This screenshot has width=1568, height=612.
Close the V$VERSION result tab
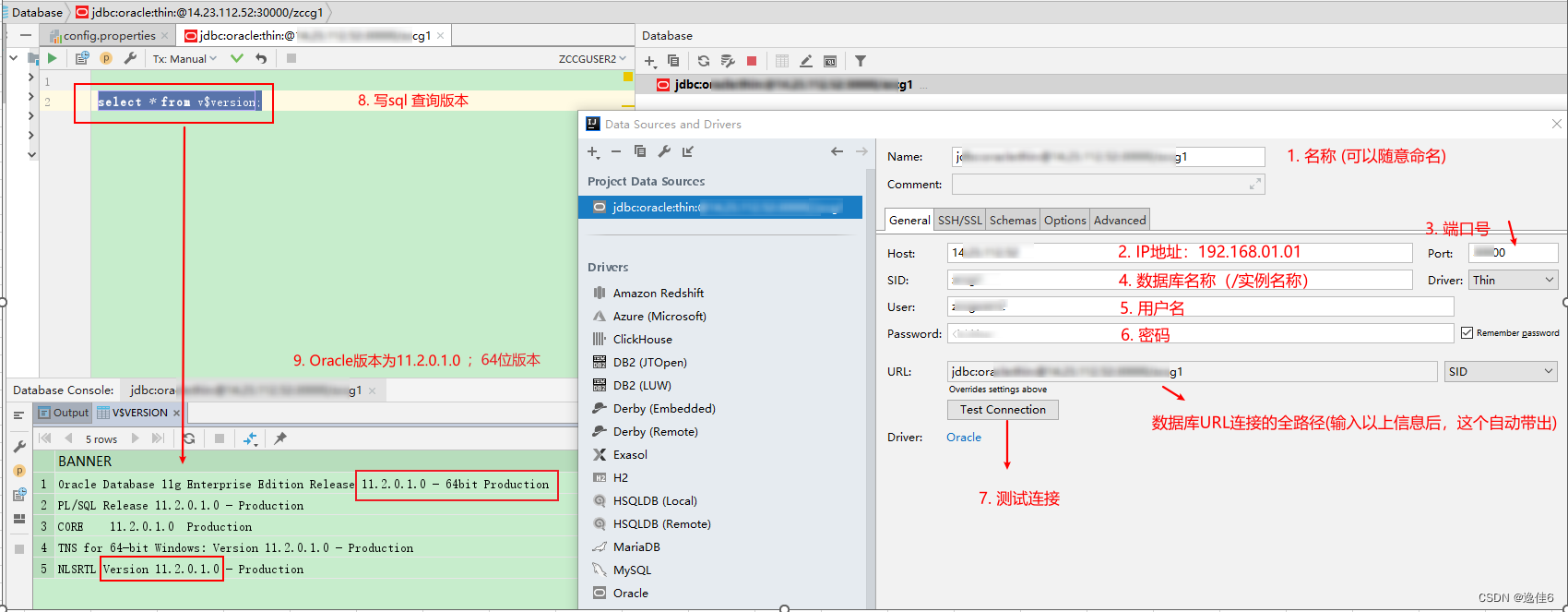176,413
